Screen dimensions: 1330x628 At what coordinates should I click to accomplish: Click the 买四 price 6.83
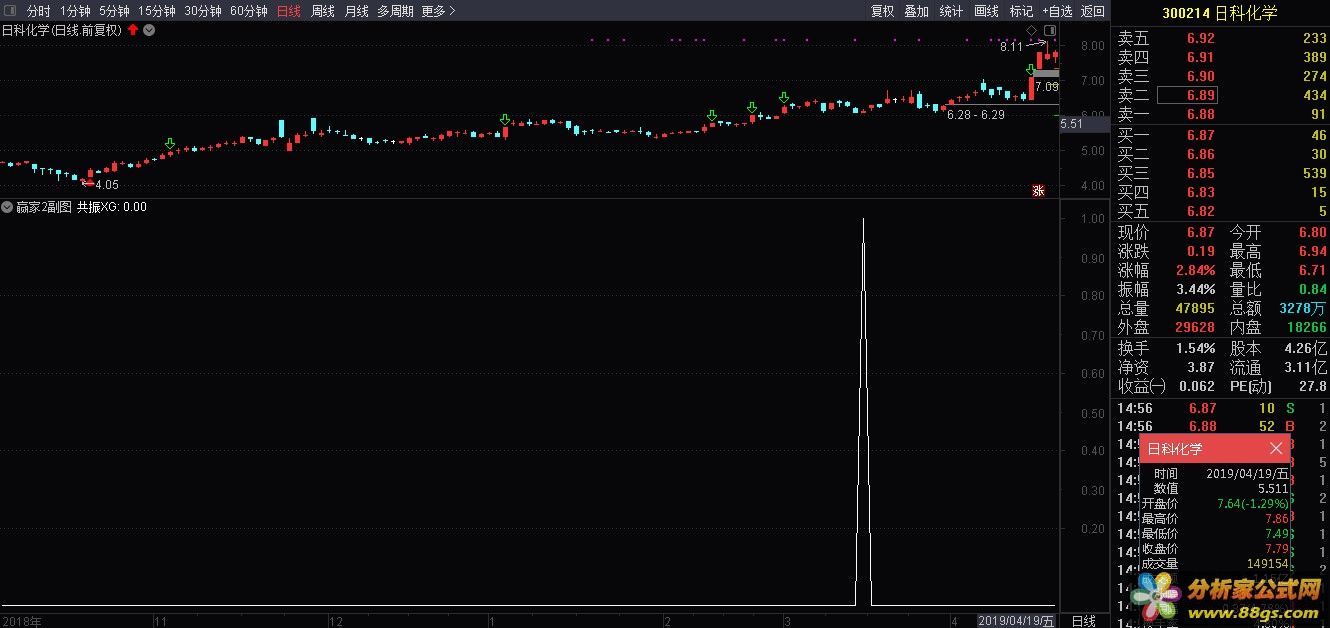(x=1200, y=193)
